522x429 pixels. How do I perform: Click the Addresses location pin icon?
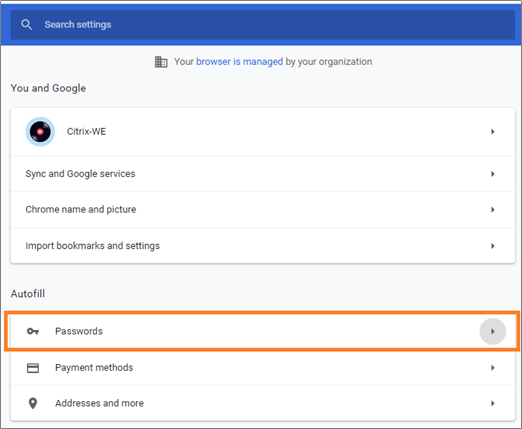coord(33,403)
